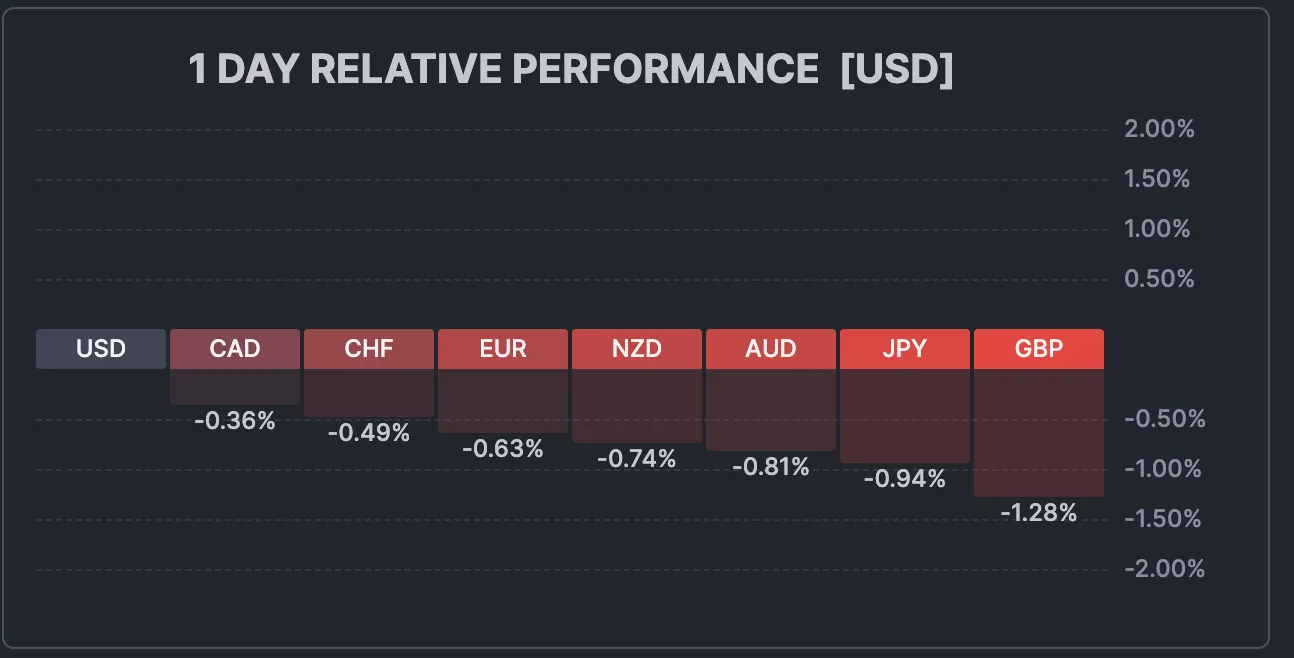Screen dimensions: 1294x658
Task: Select the -2.00% axis label at bottom
Action: click(1164, 569)
